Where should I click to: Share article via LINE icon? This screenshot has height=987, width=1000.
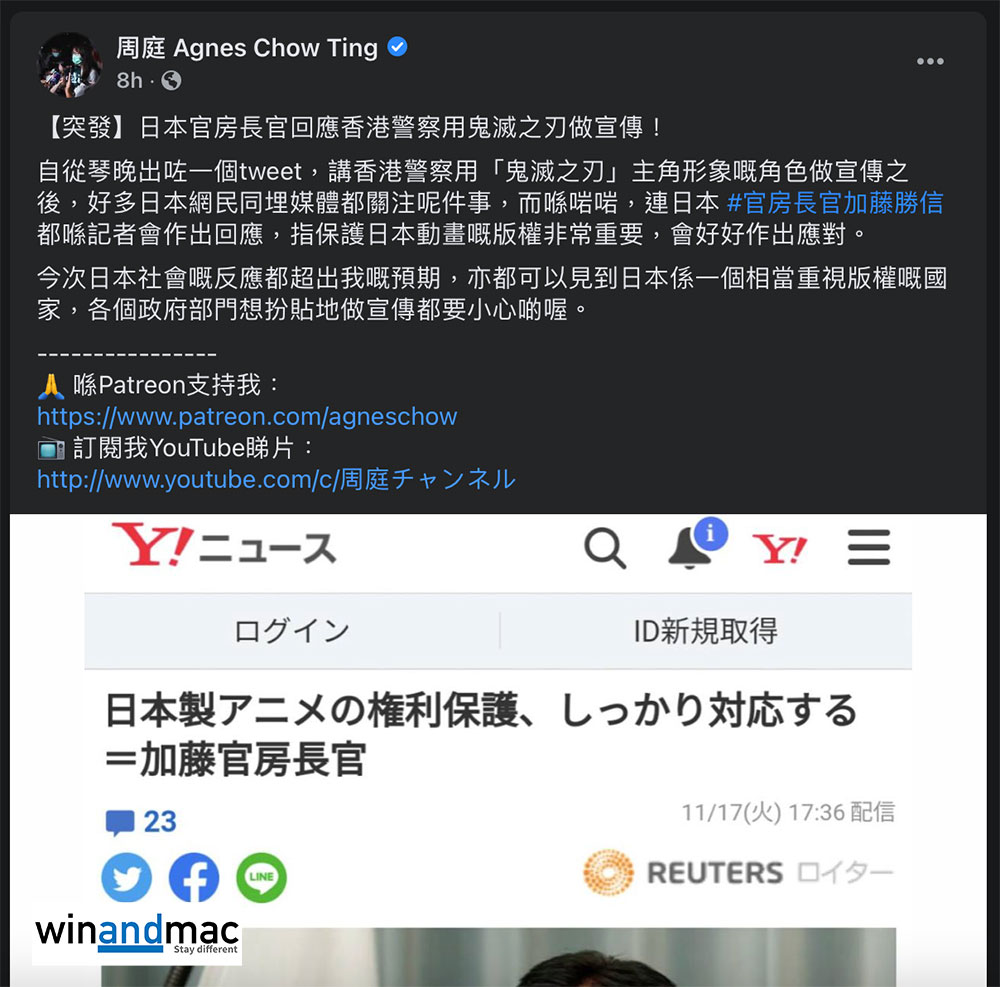coord(261,877)
